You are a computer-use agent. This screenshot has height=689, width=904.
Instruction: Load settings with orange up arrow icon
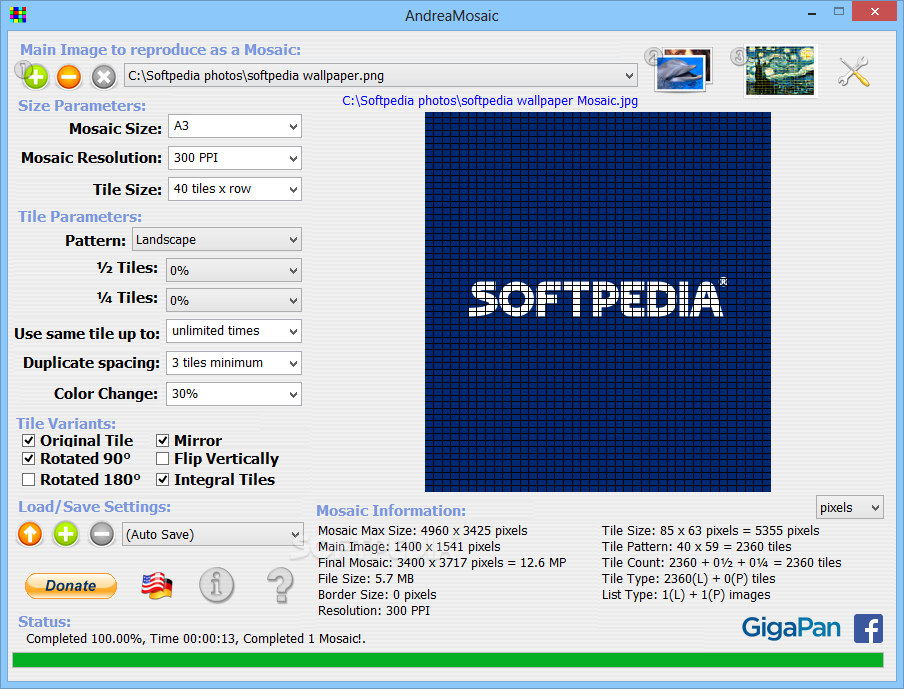tap(30, 534)
